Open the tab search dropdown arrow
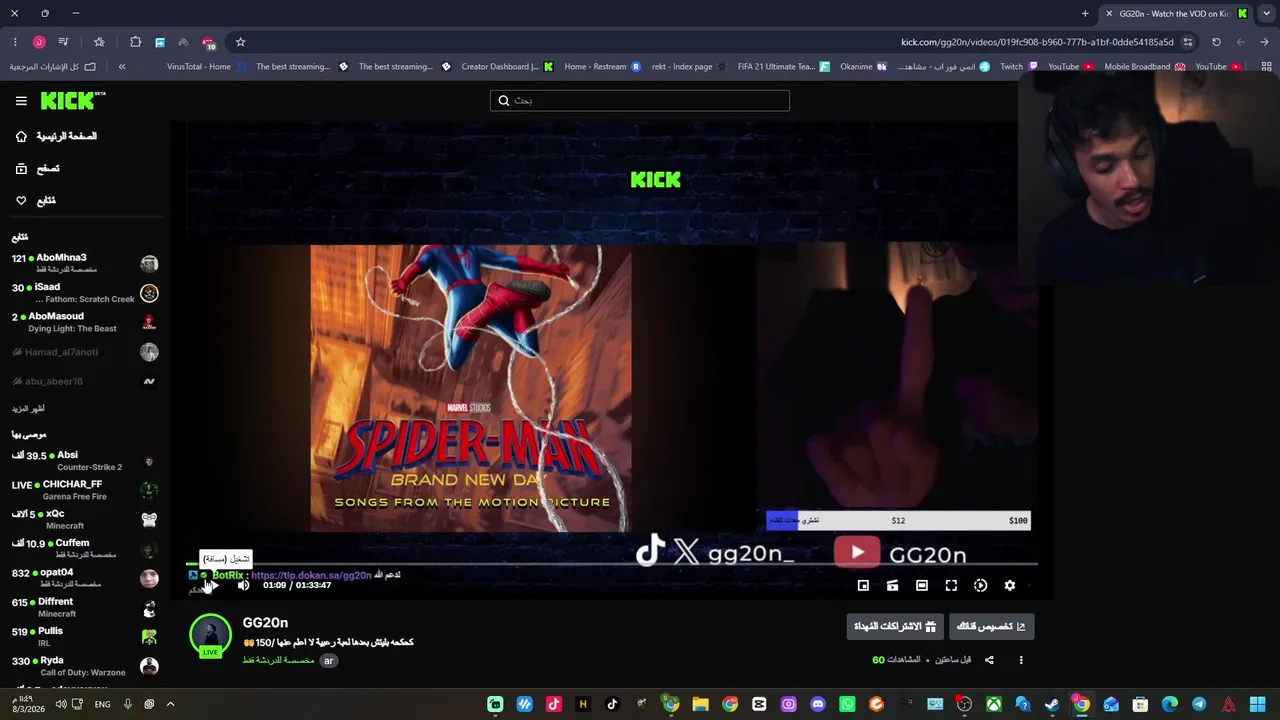The image size is (1280, 720). (1265, 14)
